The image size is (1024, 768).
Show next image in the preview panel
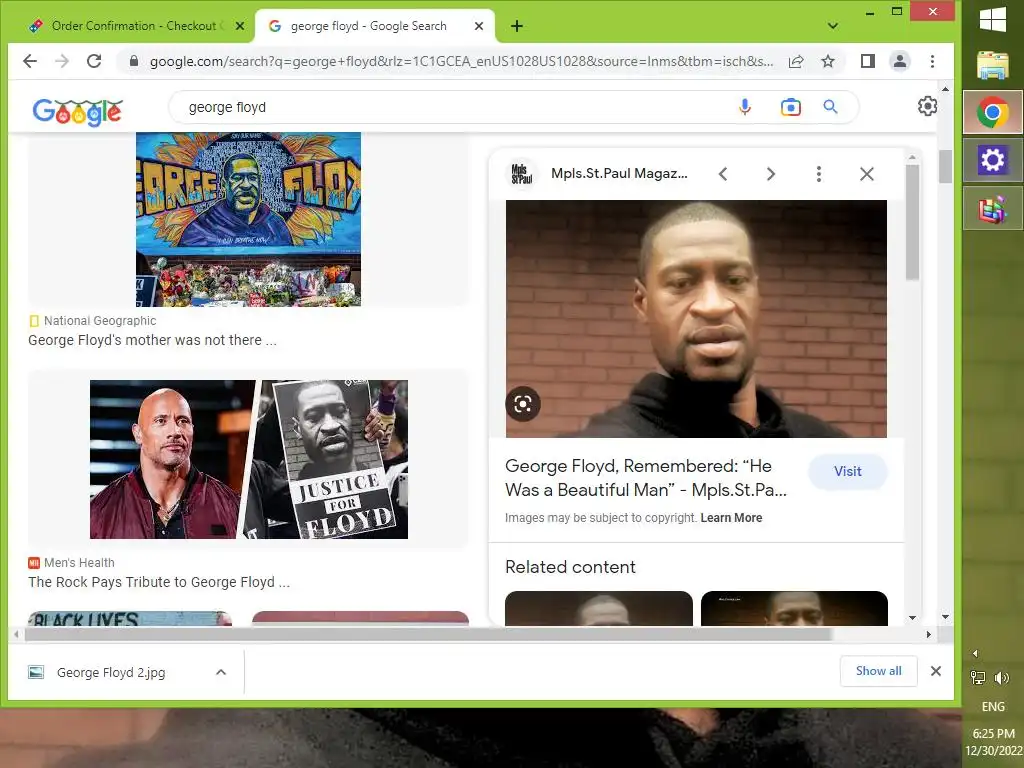point(771,174)
